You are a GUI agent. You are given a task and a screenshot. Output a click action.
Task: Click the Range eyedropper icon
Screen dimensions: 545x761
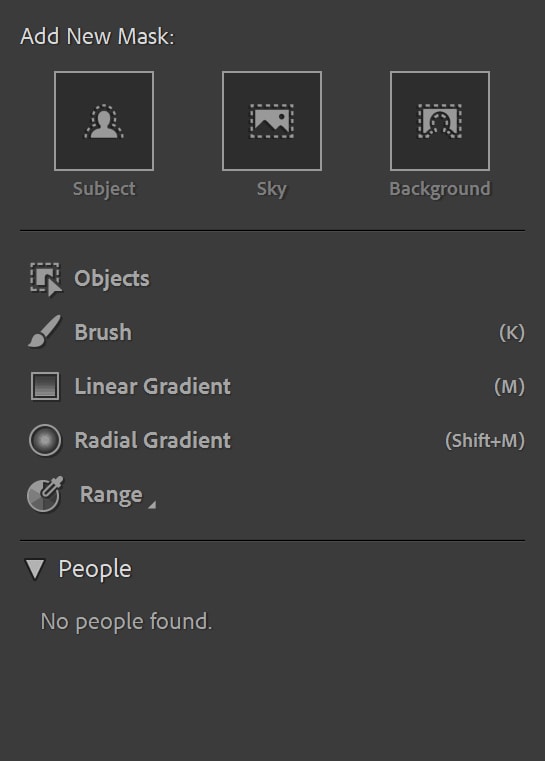(x=45, y=494)
